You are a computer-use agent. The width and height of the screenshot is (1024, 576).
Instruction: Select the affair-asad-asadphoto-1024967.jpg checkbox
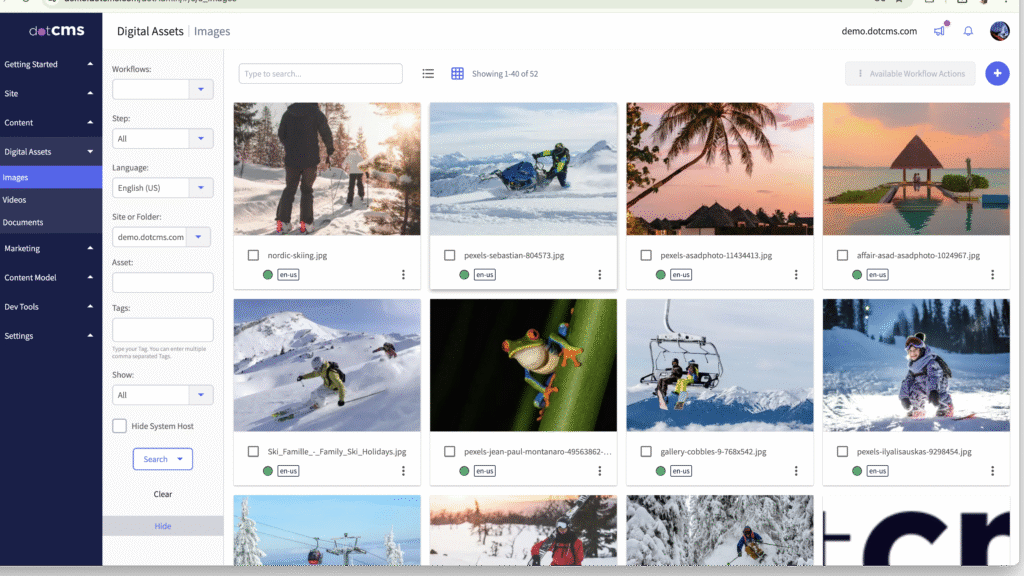coord(842,255)
